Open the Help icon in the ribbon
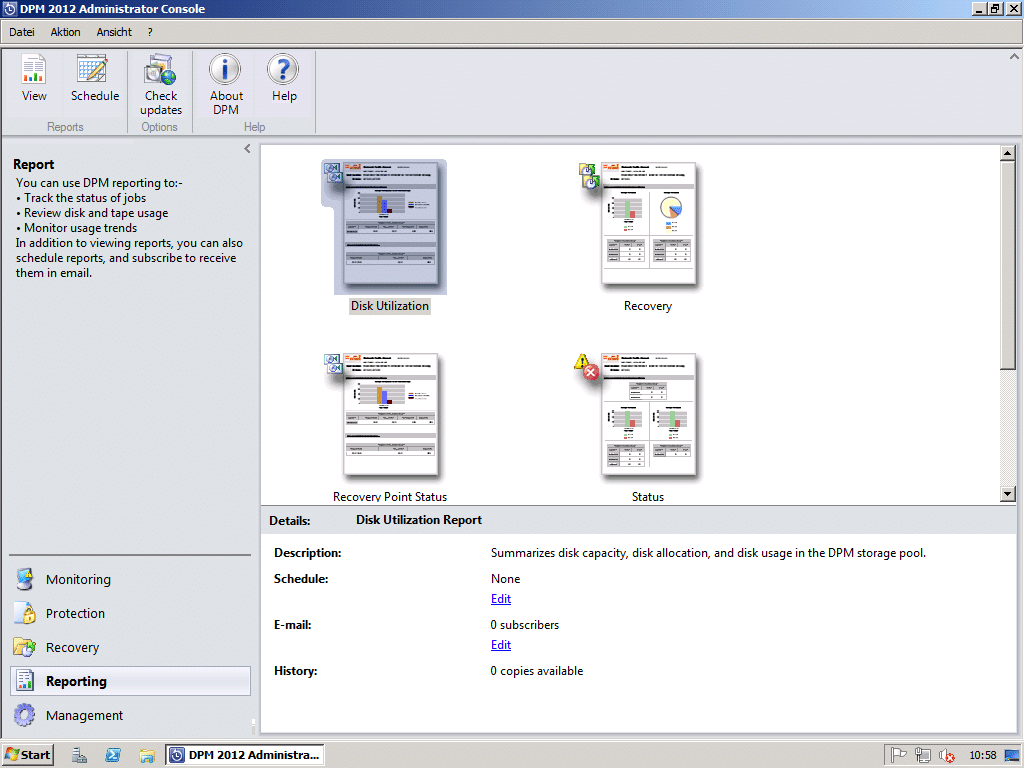 (x=284, y=78)
